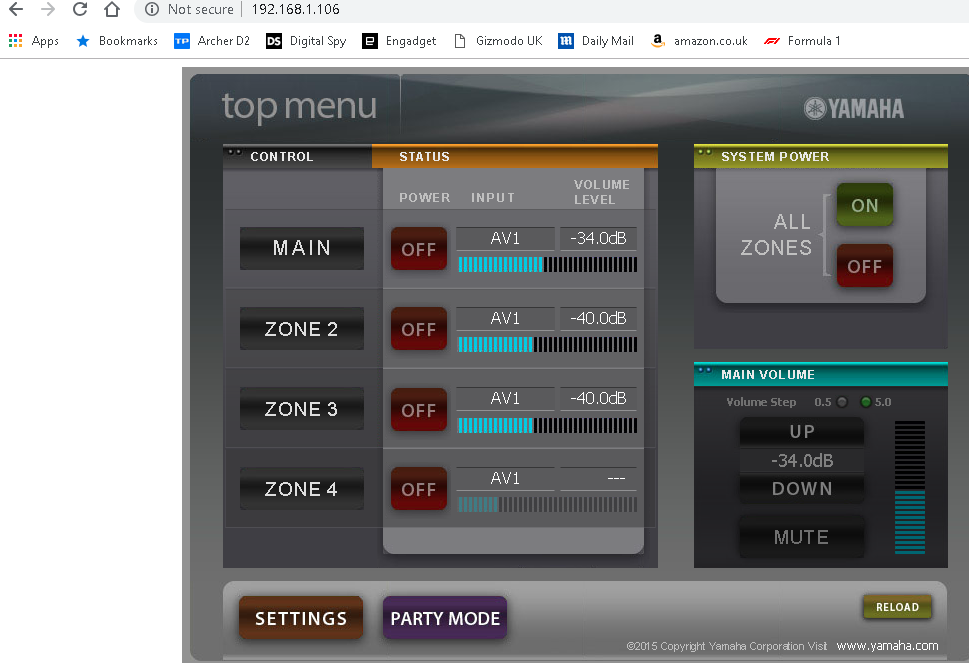The height and width of the screenshot is (663, 969).
Task: Toggle the MAIN zone power button
Action: coord(418,249)
